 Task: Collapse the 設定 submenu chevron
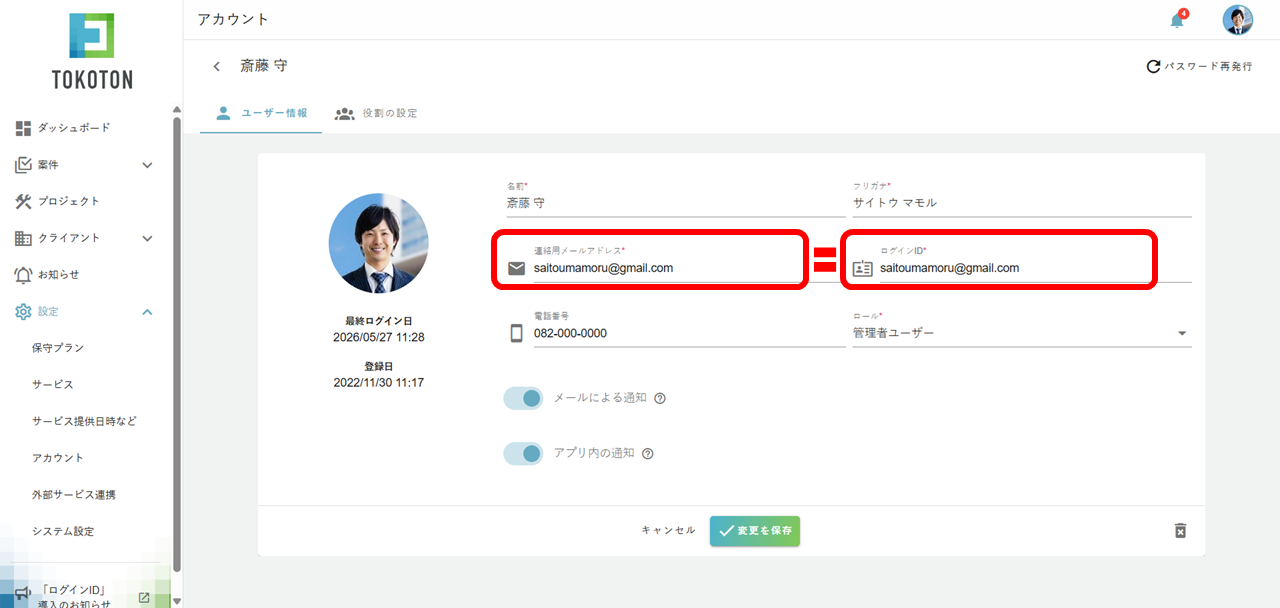147,312
